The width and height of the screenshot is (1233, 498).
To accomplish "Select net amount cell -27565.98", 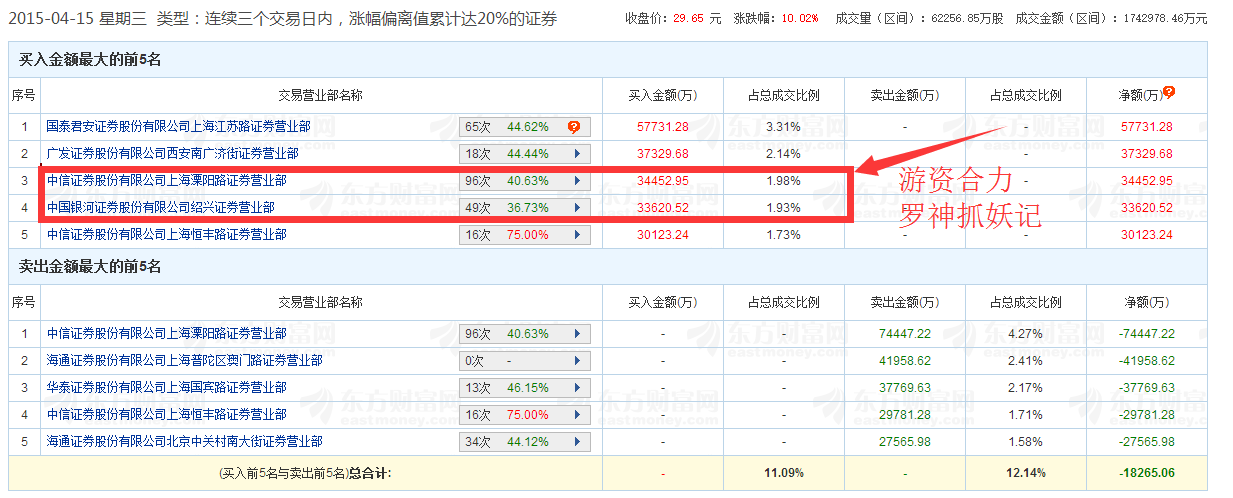I will [1146, 442].
